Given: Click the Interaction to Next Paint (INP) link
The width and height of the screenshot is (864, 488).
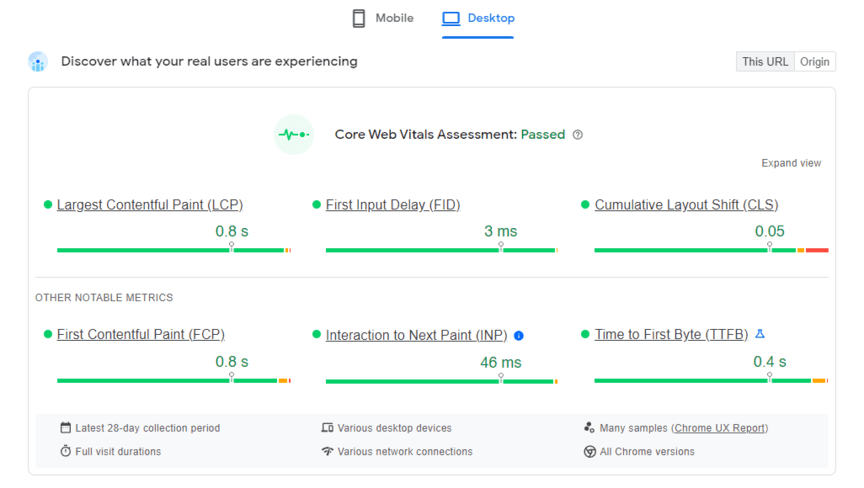Looking at the screenshot, I should tap(416, 336).
